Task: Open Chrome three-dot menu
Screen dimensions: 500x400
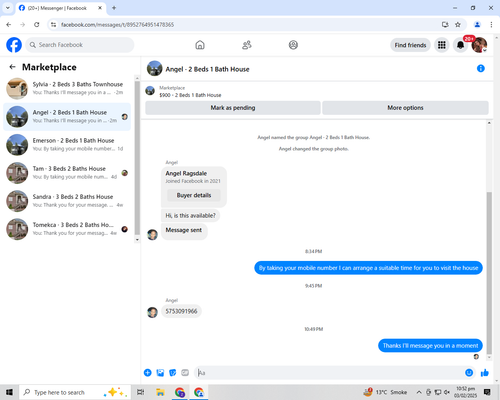Action: [491, 24]
